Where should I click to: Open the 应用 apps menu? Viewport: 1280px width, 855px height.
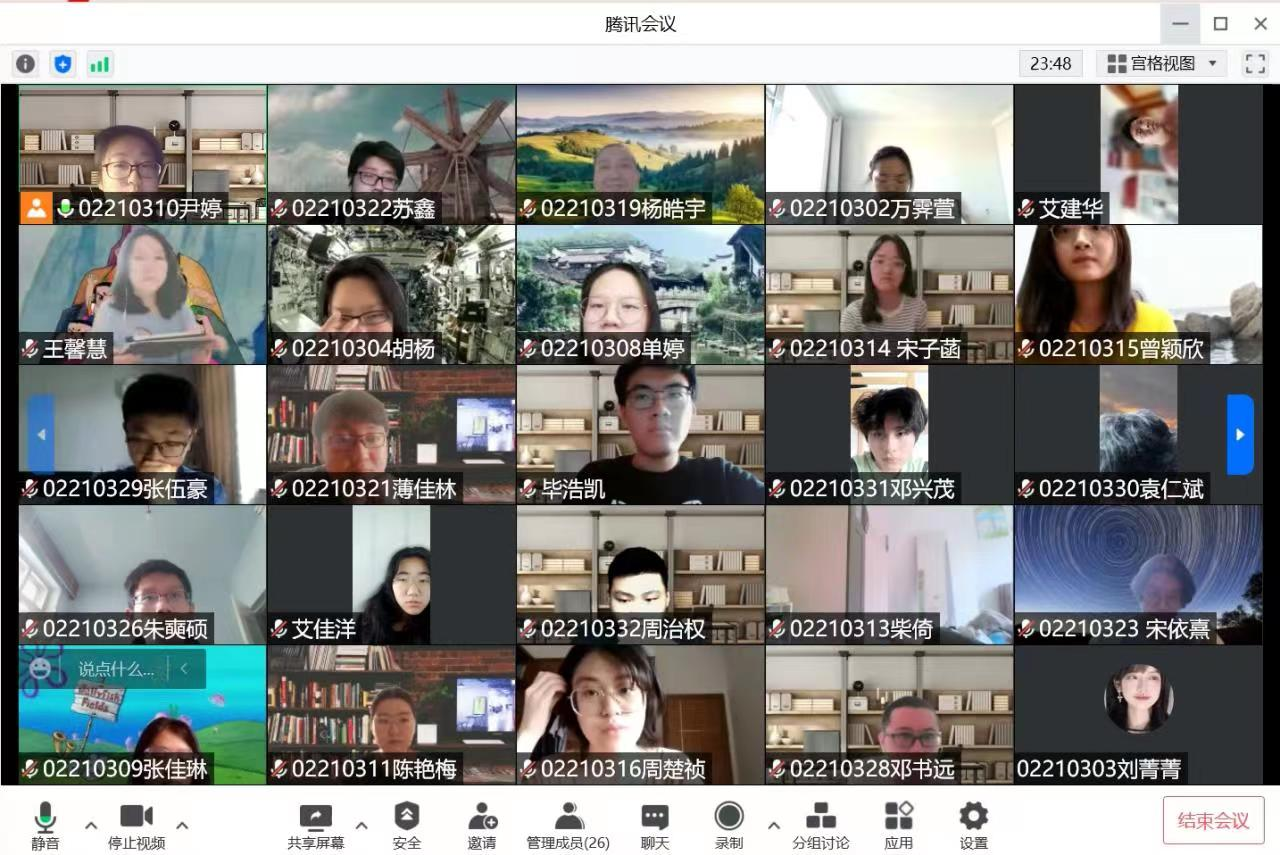point(899,826)
